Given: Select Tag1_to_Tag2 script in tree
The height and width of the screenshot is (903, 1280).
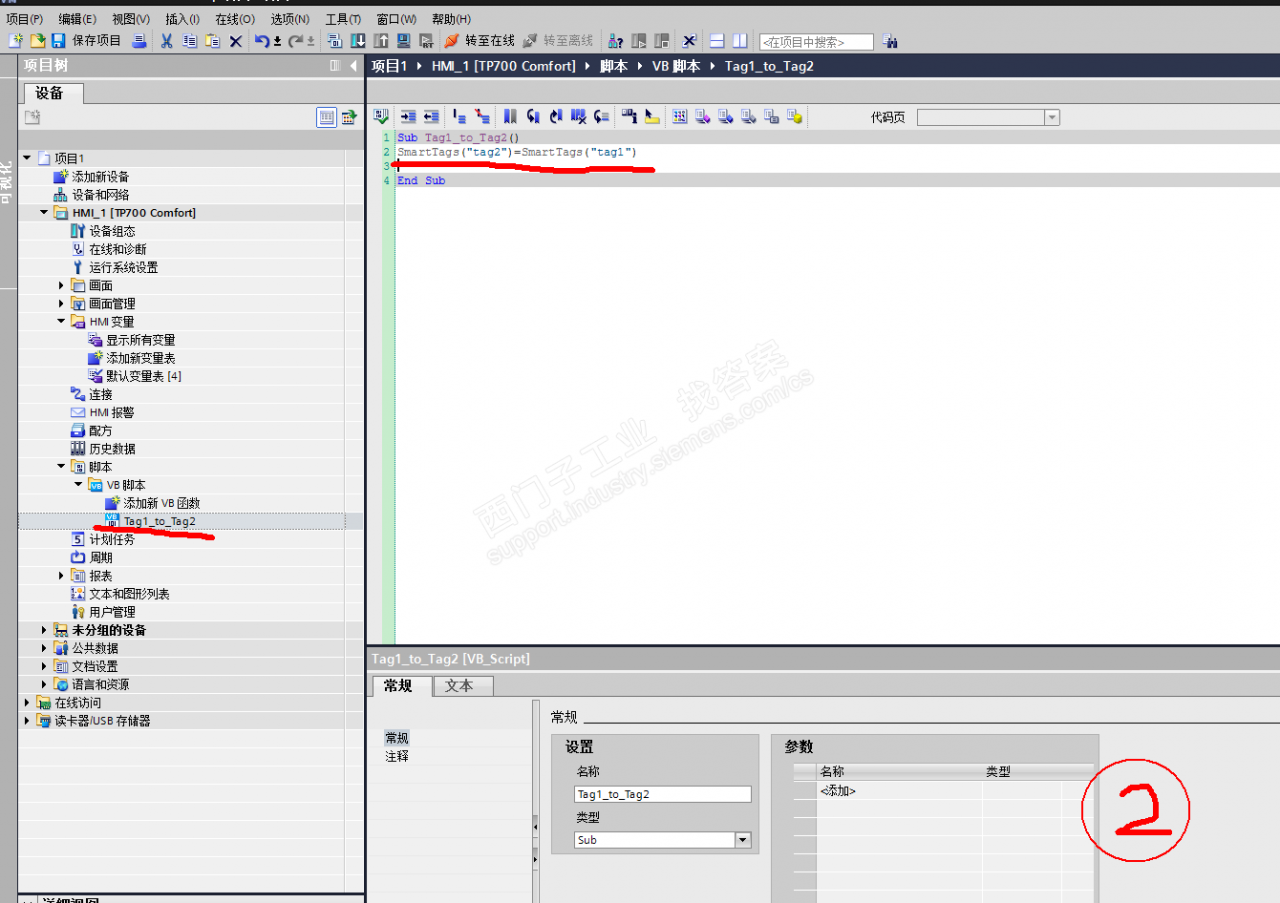Looking at the screenshot, I should [159, 521].
